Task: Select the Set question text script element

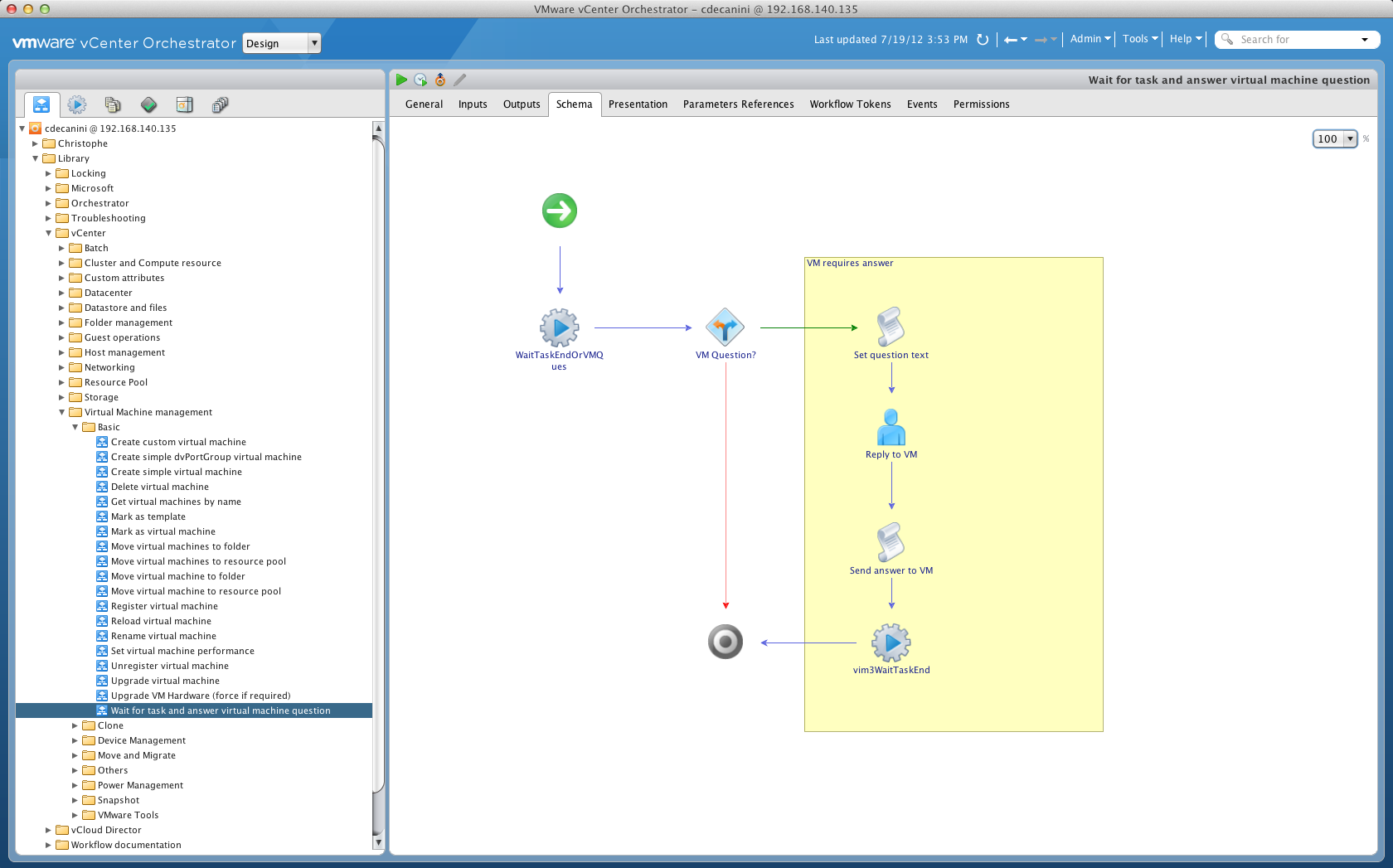Action: pyautogui.click(x=891, y=327)
